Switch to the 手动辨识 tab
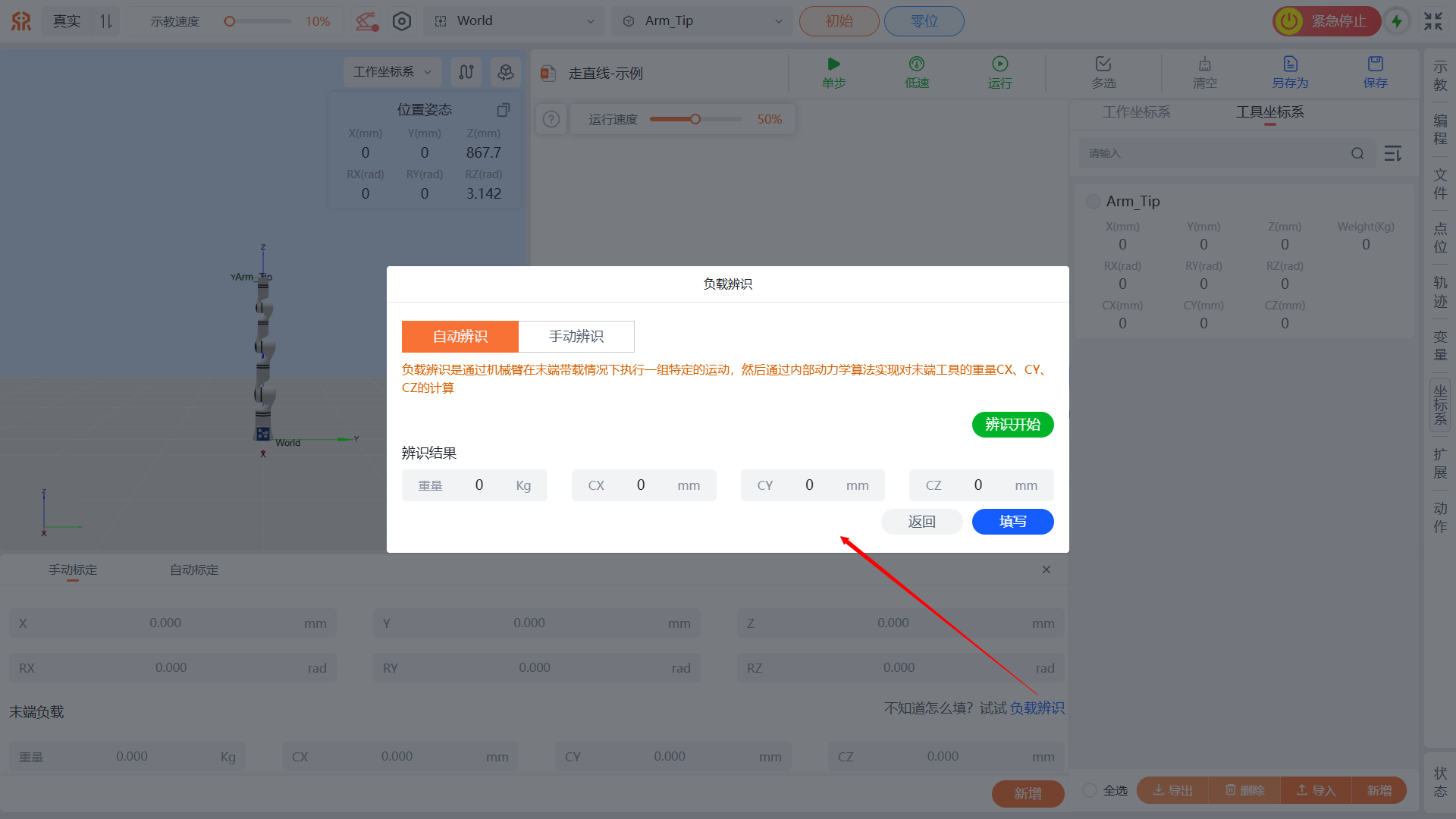Image resolution: width=1456 pixels, height=819 pixels. coord(576,336)
